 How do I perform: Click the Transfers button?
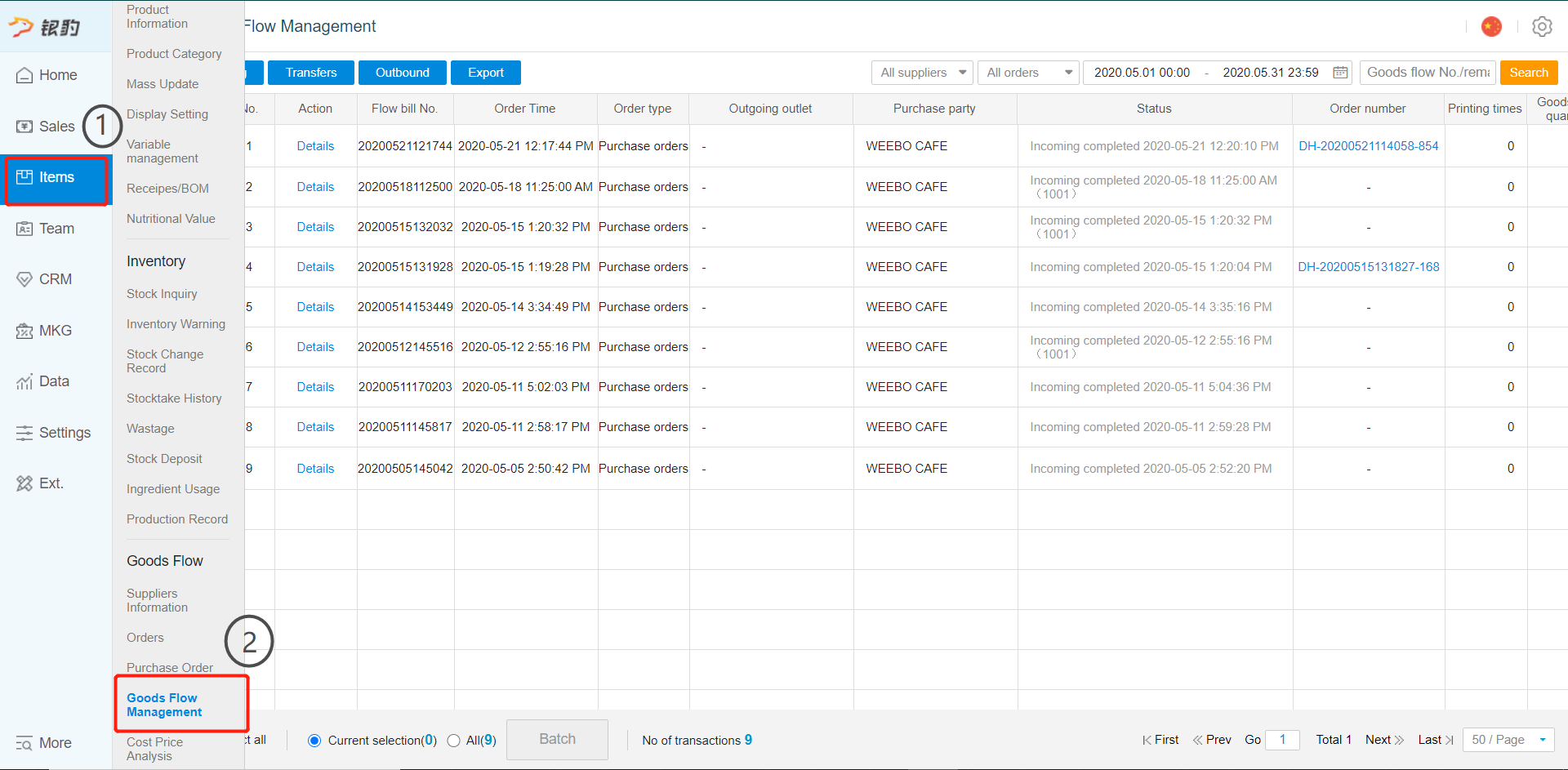coord(311,73)
